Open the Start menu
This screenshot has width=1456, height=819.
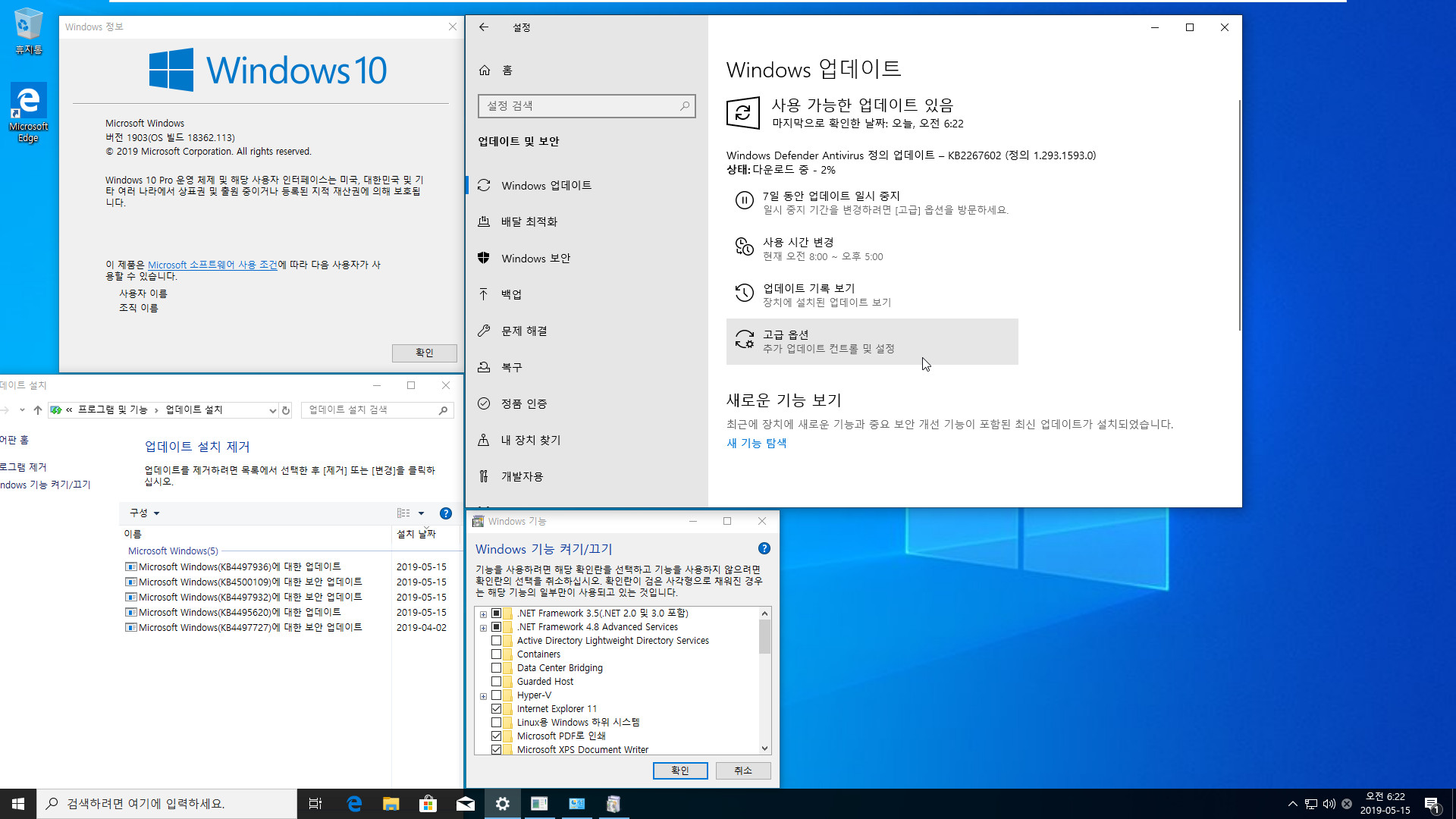18,804
